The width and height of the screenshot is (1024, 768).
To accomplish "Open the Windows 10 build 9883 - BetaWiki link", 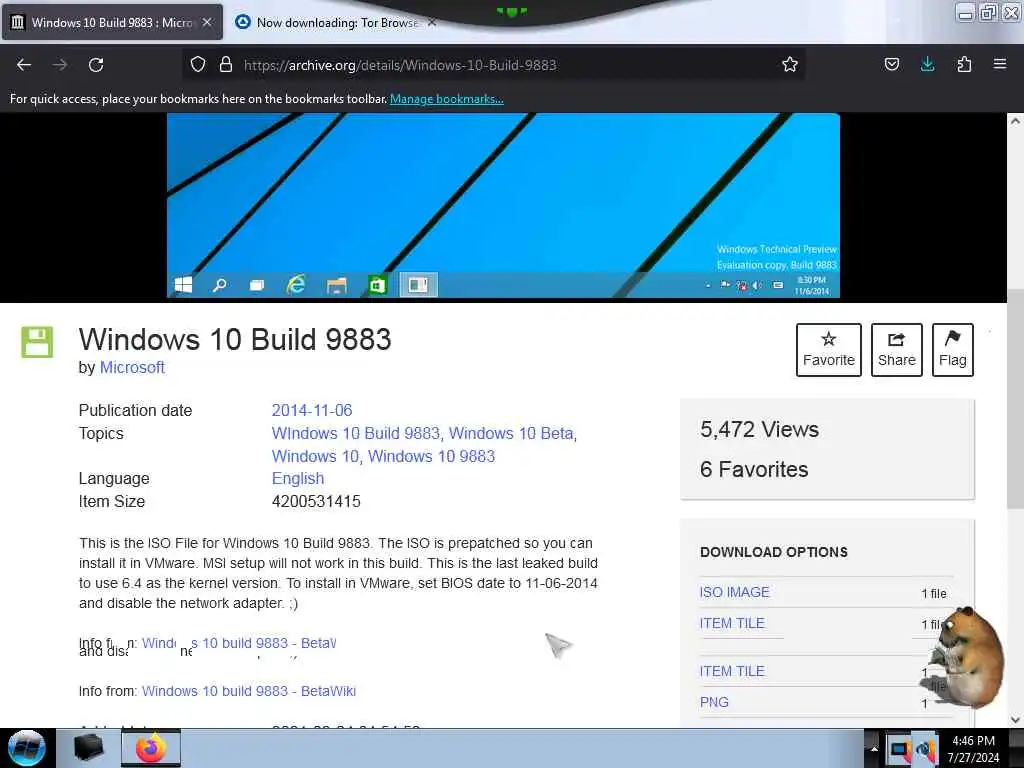I will point(249,691).
